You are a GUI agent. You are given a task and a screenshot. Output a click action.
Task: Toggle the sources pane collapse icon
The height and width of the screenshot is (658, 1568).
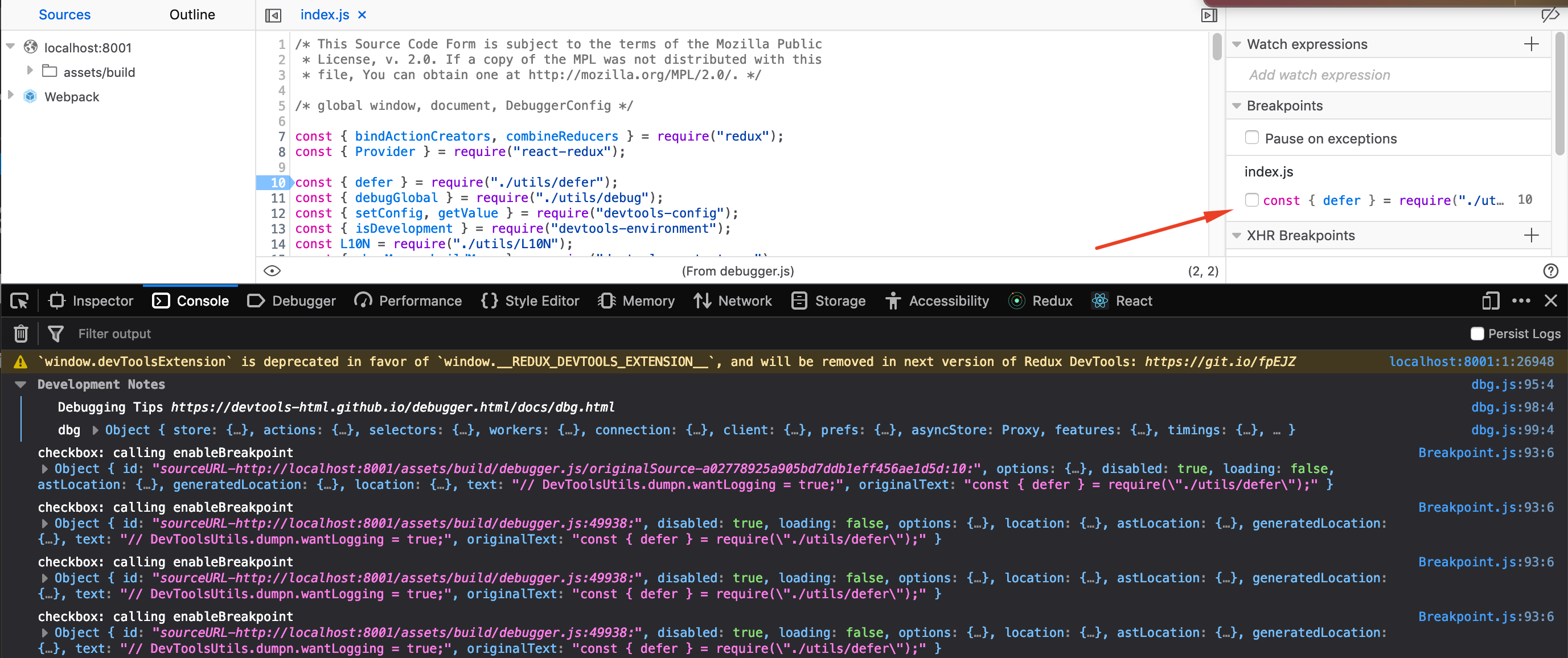[273, 15]
